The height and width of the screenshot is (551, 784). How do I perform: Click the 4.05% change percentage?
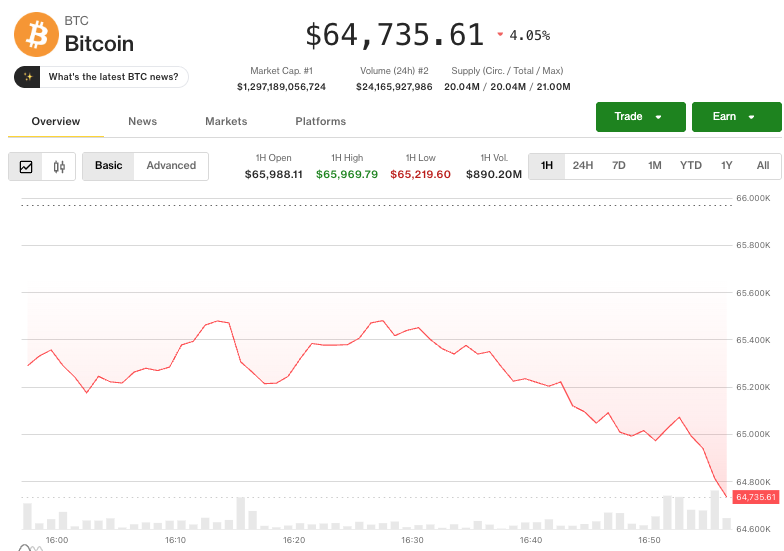(530, 36)
